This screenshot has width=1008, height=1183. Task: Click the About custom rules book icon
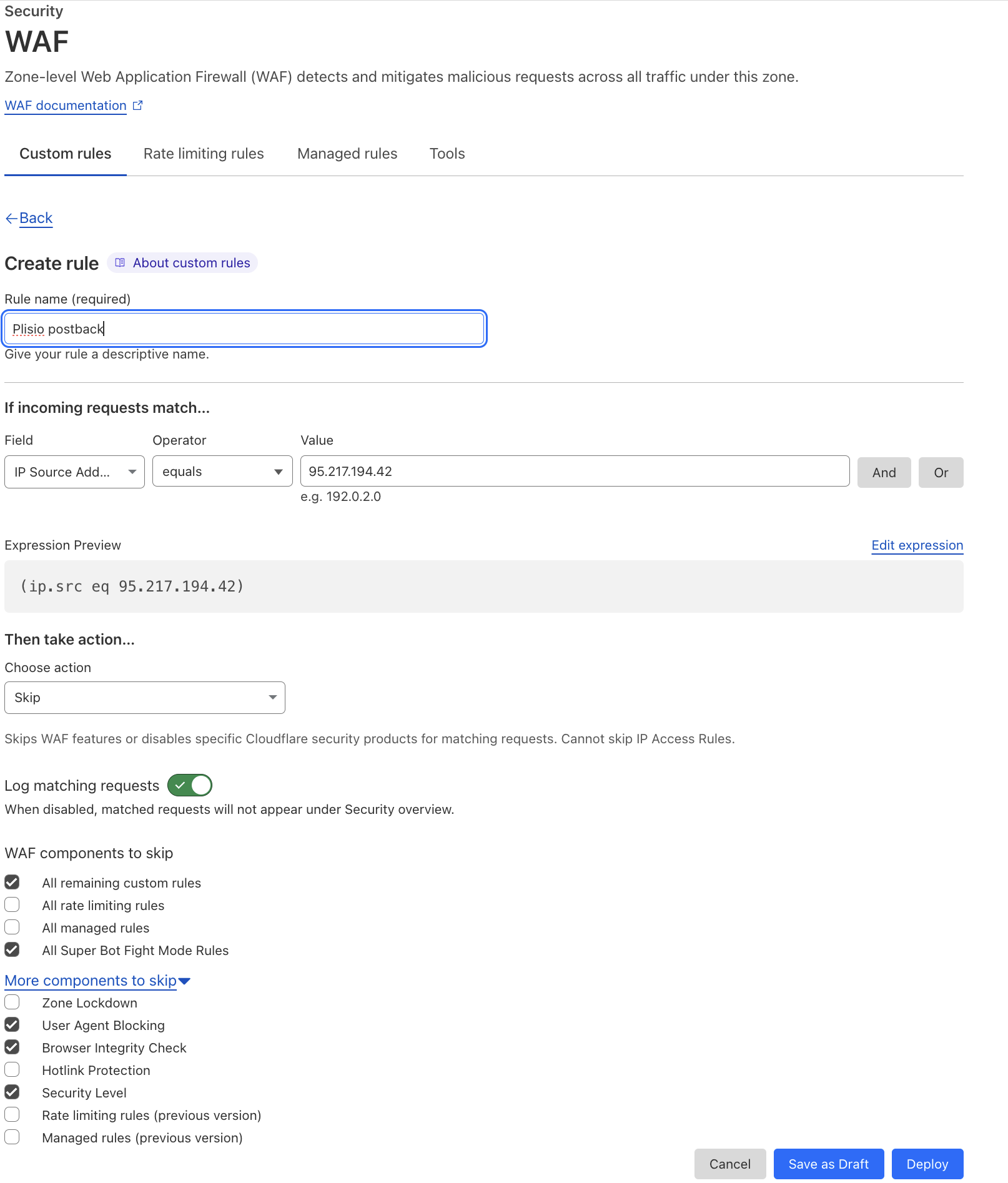(120, 263)
